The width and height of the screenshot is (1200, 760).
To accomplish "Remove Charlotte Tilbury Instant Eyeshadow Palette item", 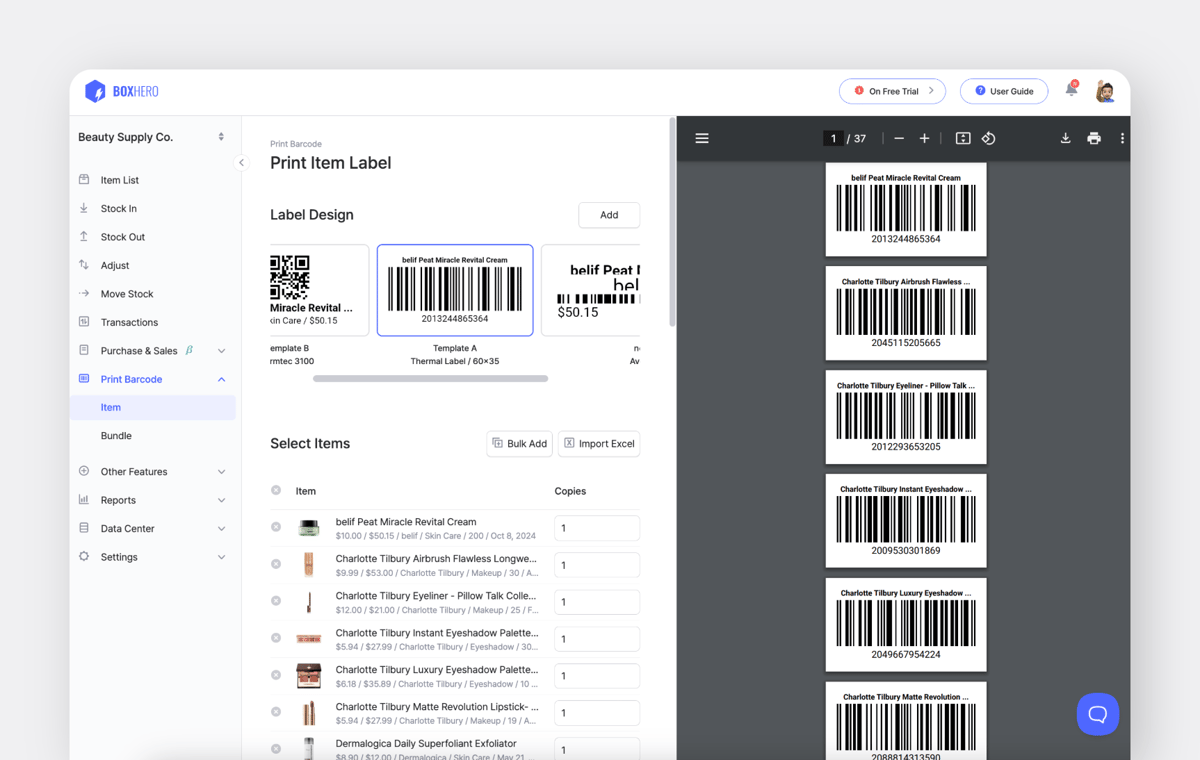I will tap(276, 638).
